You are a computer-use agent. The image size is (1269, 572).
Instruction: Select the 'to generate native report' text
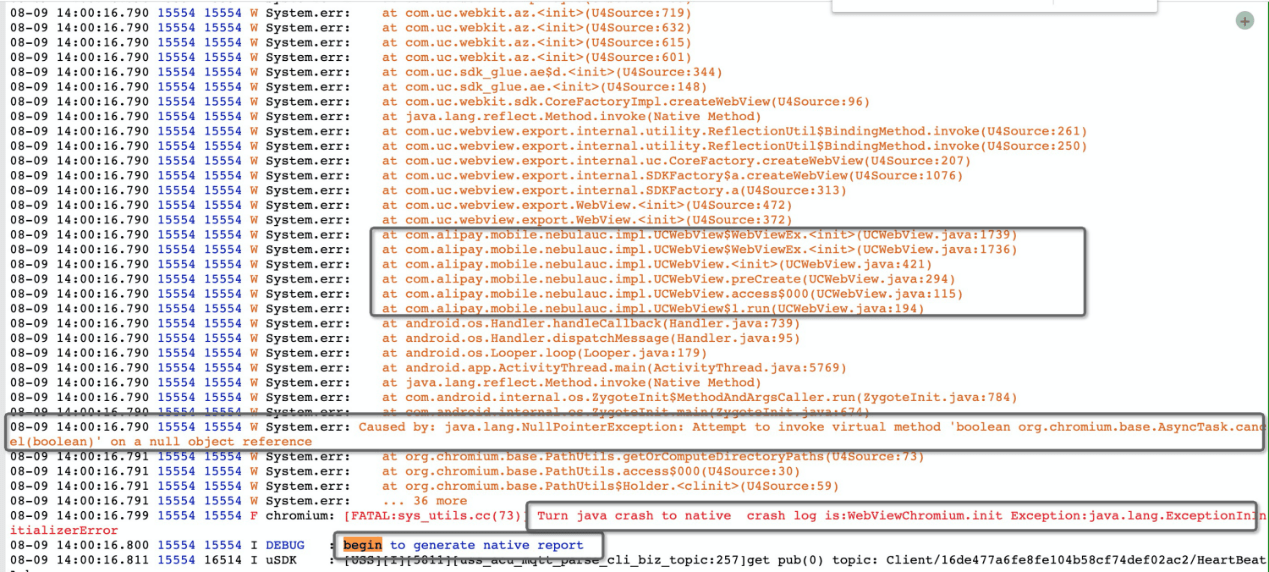[x=486, y=545]
